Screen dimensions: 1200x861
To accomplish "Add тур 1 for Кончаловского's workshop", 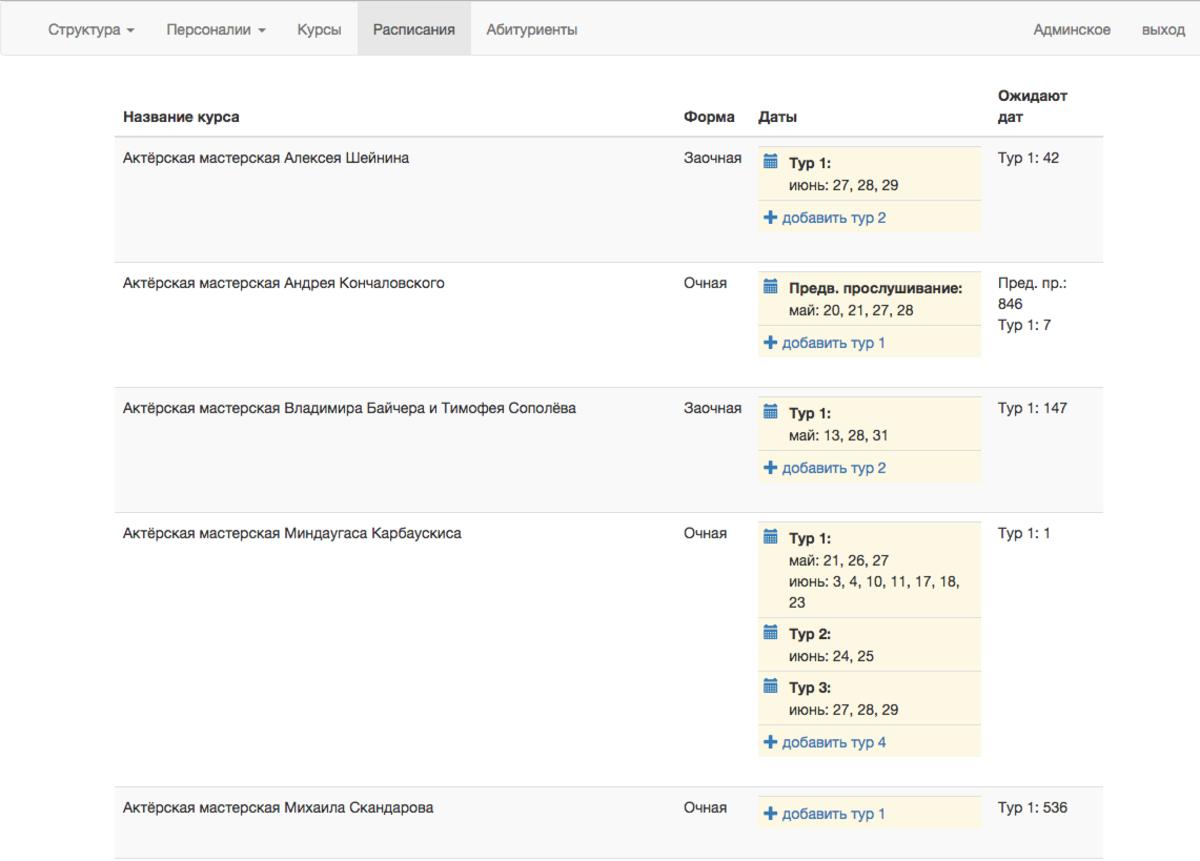I will point(833,343).
